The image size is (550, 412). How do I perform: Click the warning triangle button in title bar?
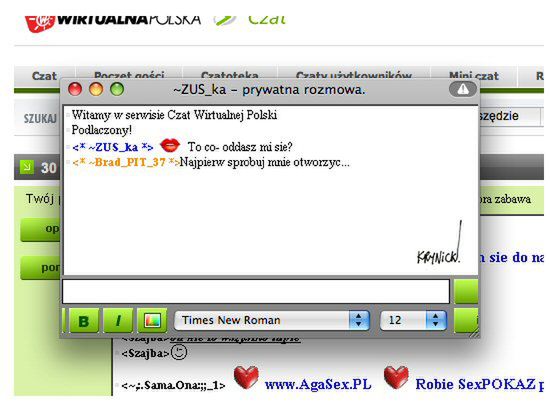pyautogui.click(x=463, y=89)
